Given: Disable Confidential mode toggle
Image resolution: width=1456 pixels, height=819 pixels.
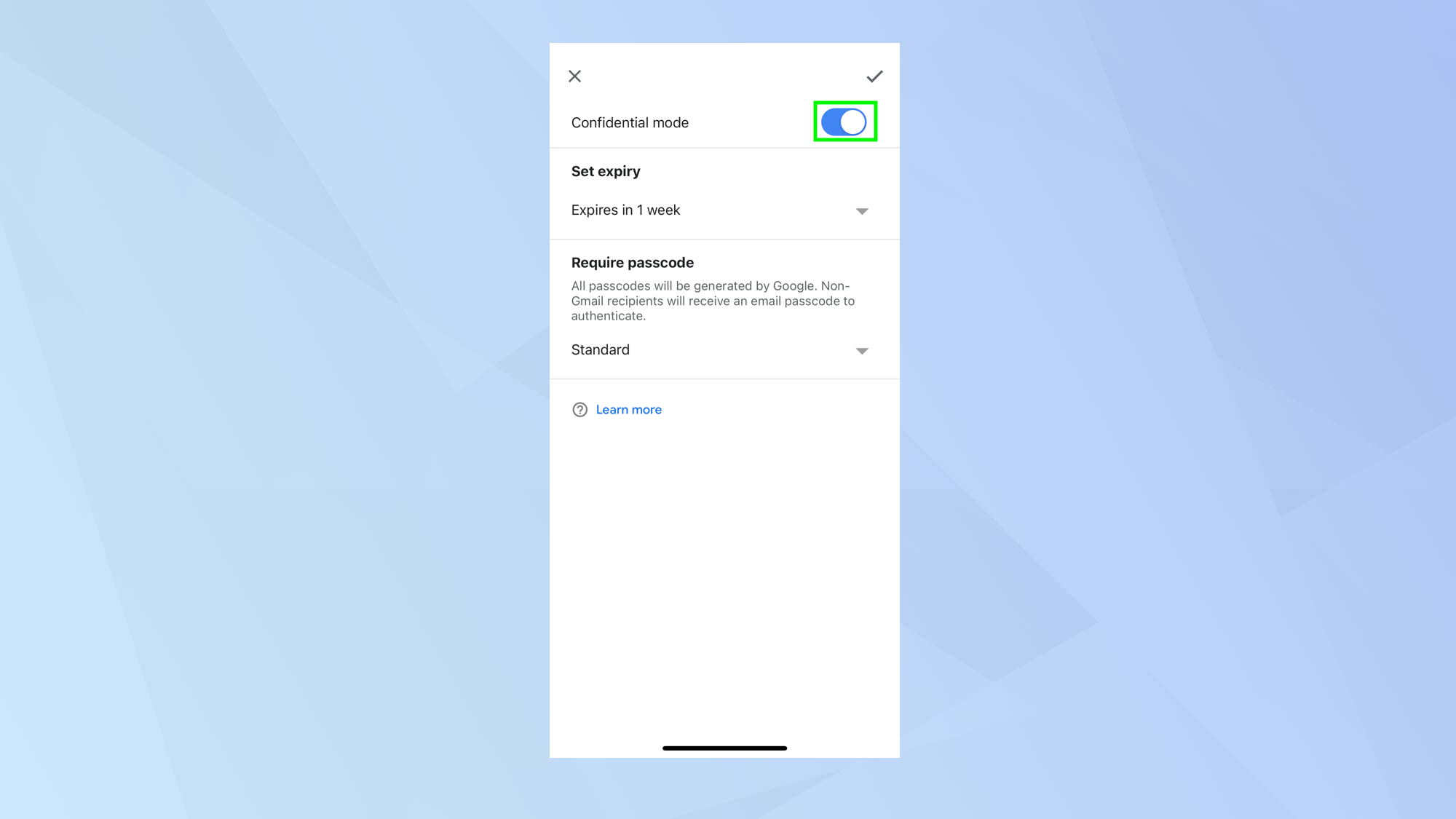Looking at the screenshot, I should pos(843,121).
